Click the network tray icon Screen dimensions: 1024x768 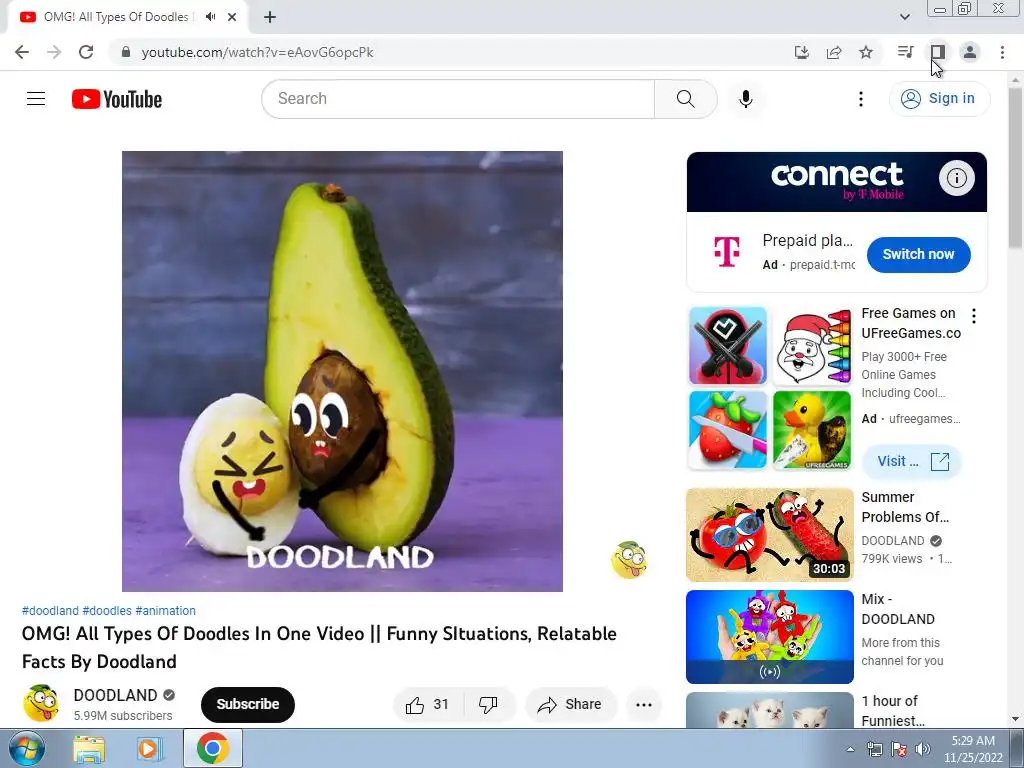click(x=874, y=749)
